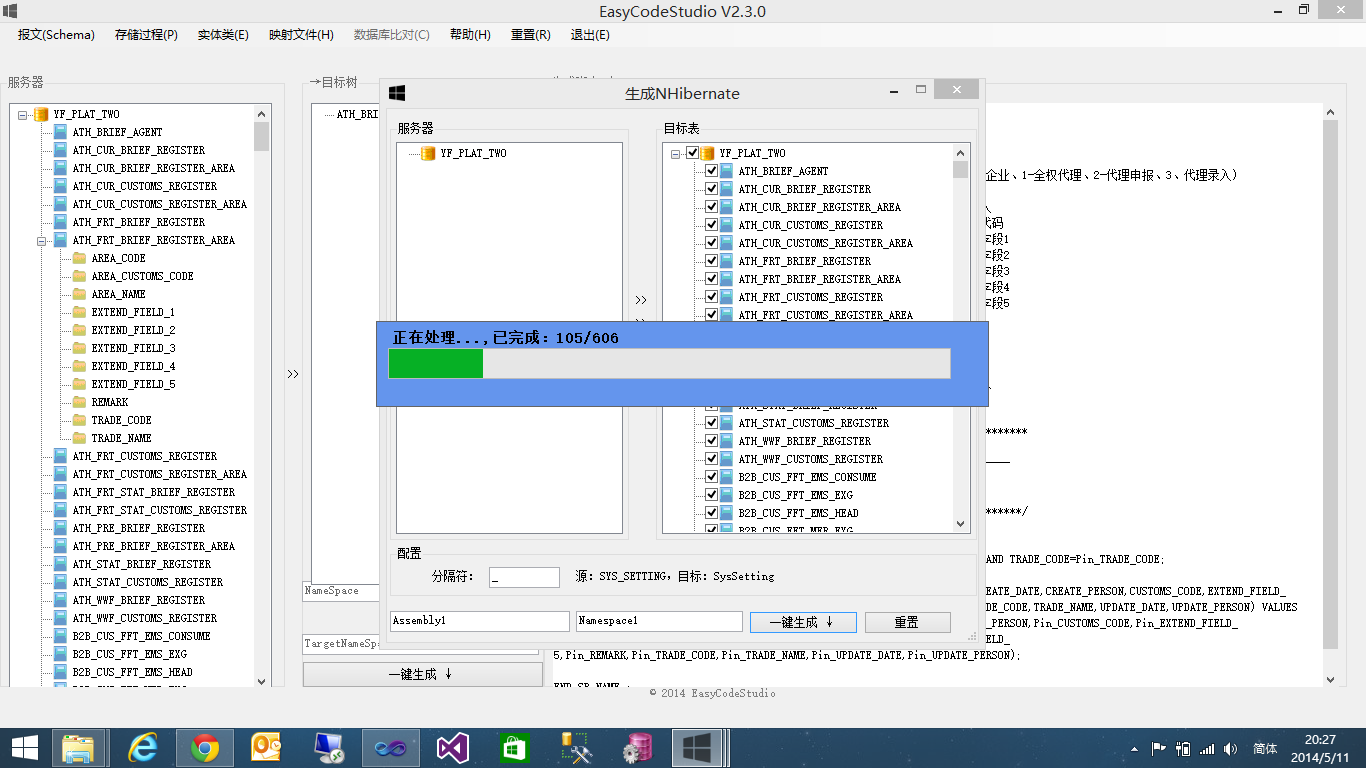The height and width of the screenshot is (768, 1366).
Task: Uncheck ATH_CUR_CUSTOMS_REGISTER in the target table list
Action: [712, 225]
